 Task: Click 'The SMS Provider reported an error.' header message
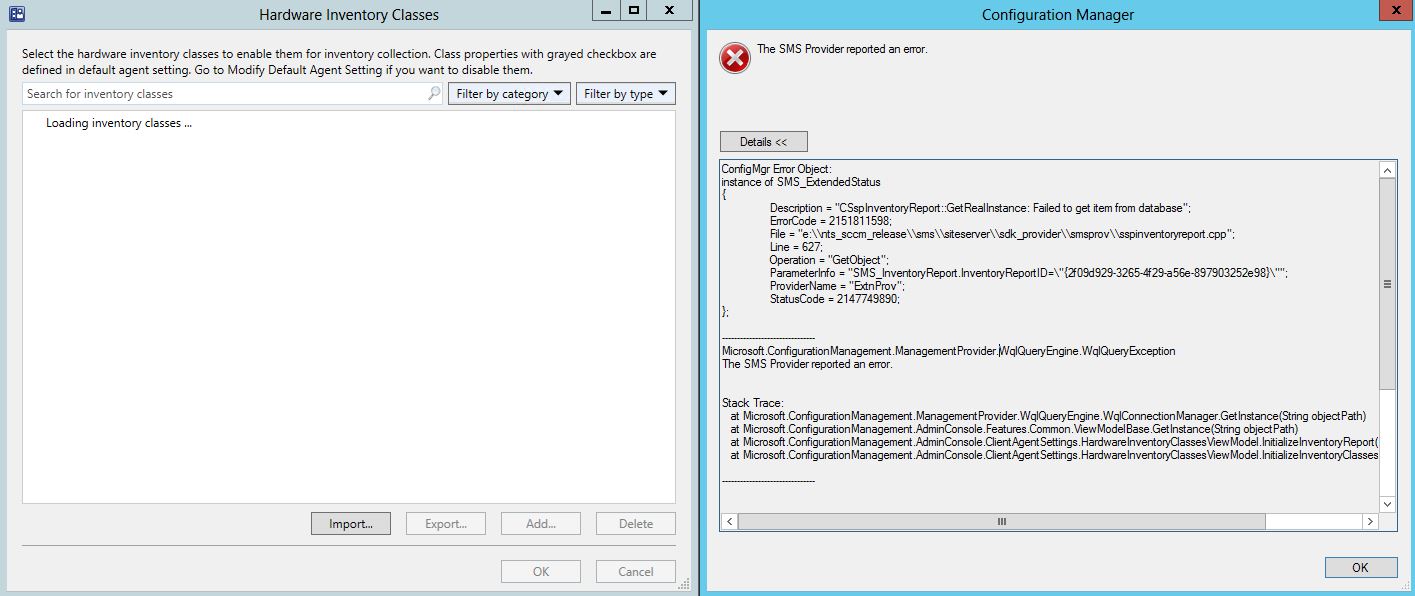point(842,48)
